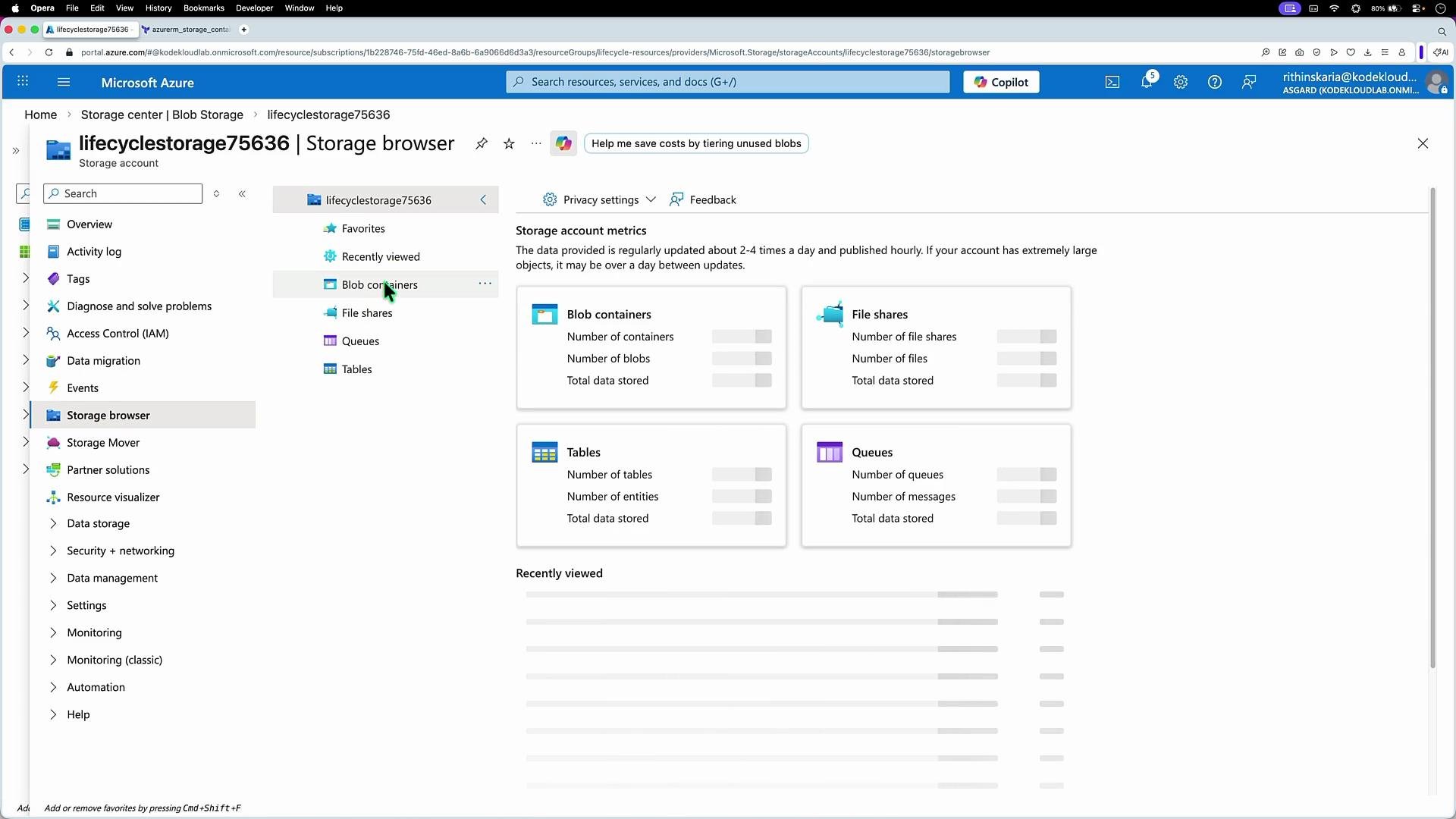
Task: Click Queues card icon
Action: pyautogui.click(x=830, y=452)
